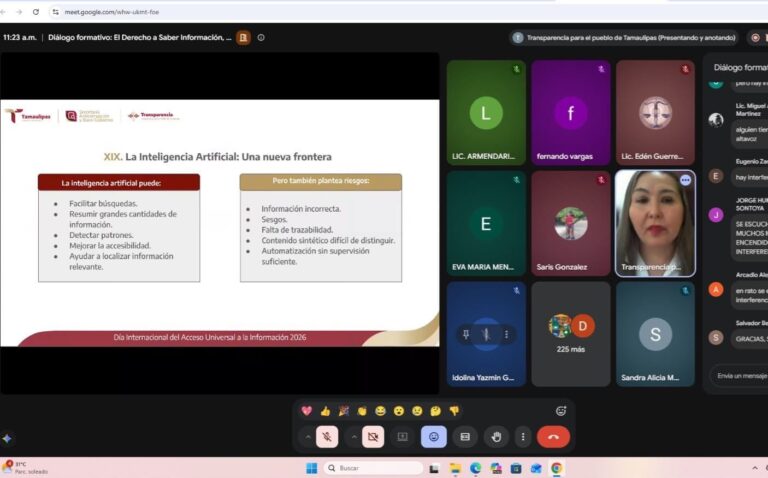The height and width of the screenshot is (478, 768).
Task: Open three-dot options on the video tile
Action: pos(685,180)
